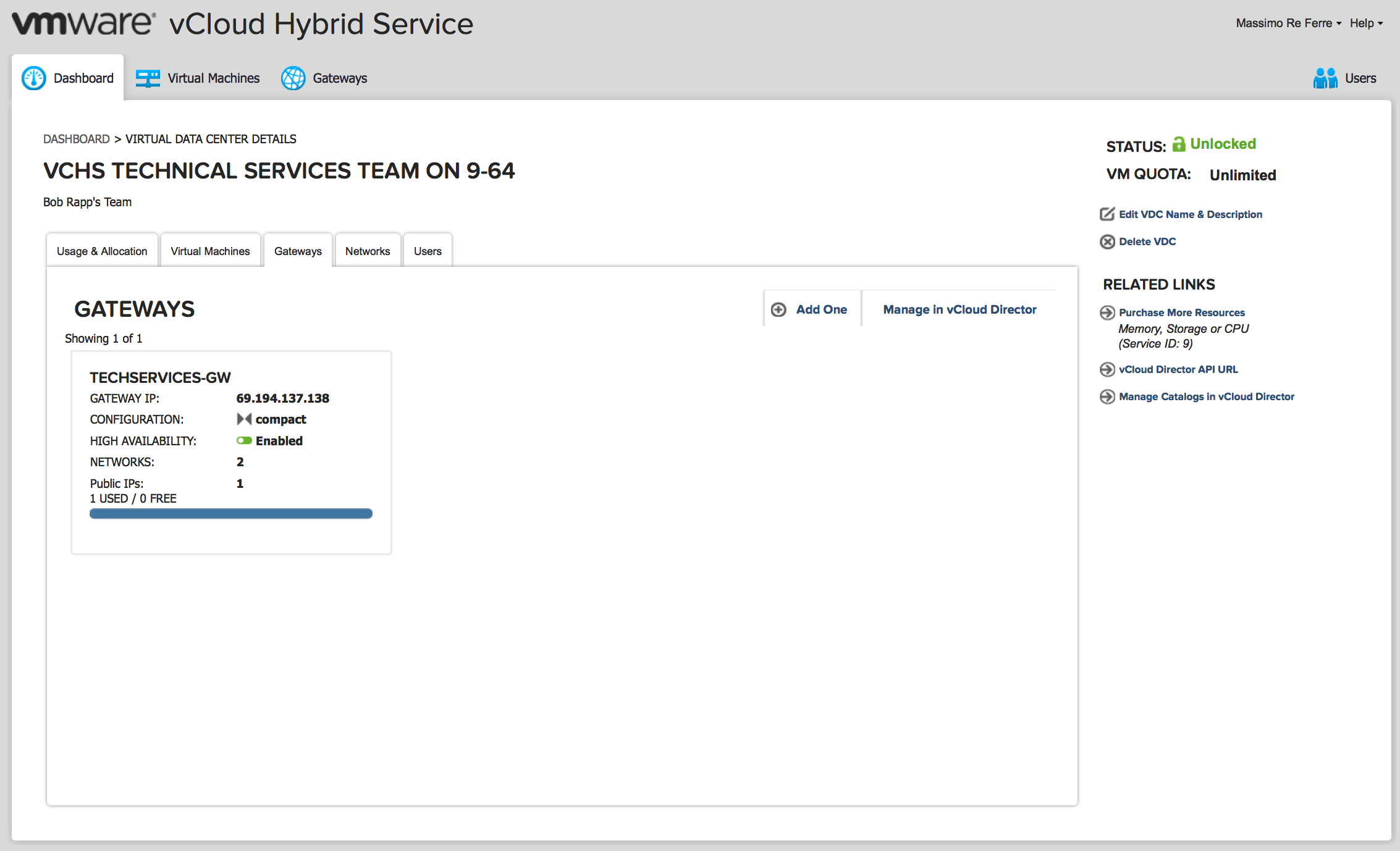Switch to the Usage & Allocation tab

(102, 251)
